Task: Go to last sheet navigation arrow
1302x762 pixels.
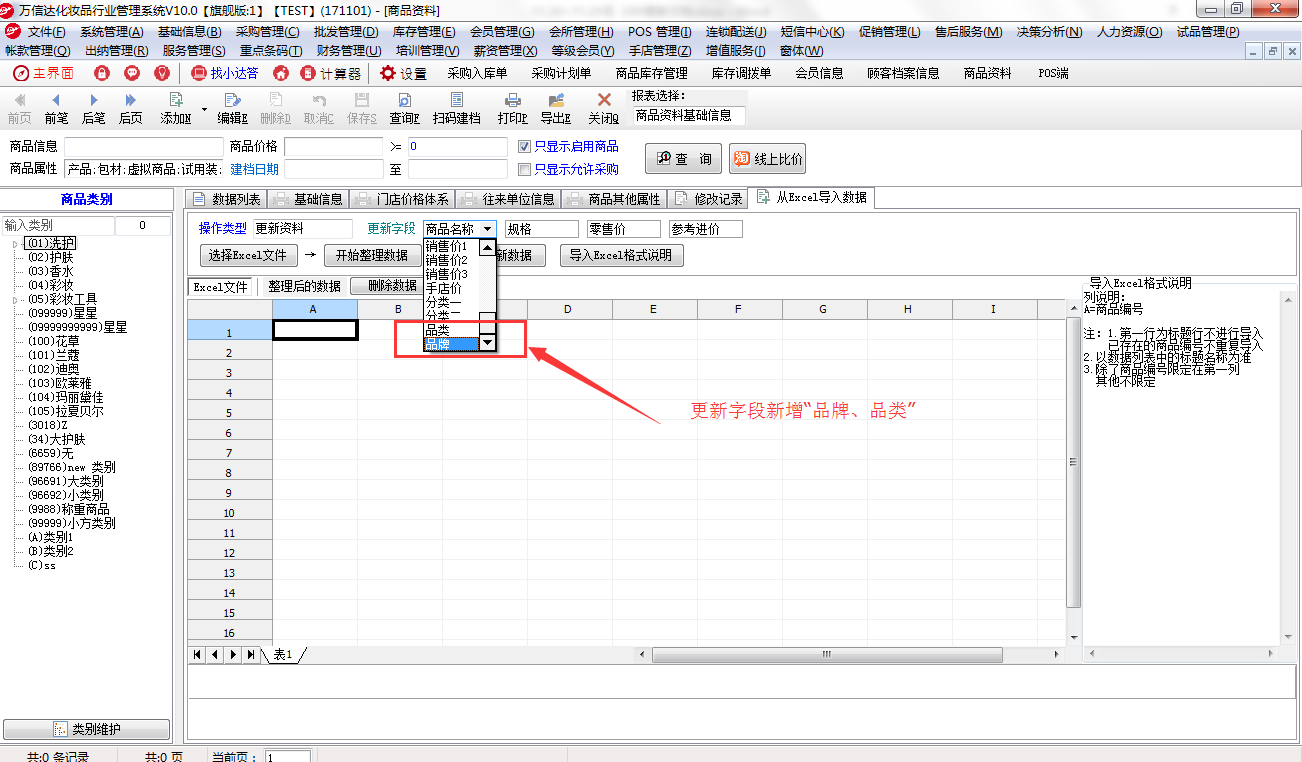Action: pyautogui.click(x=250, y=655)
